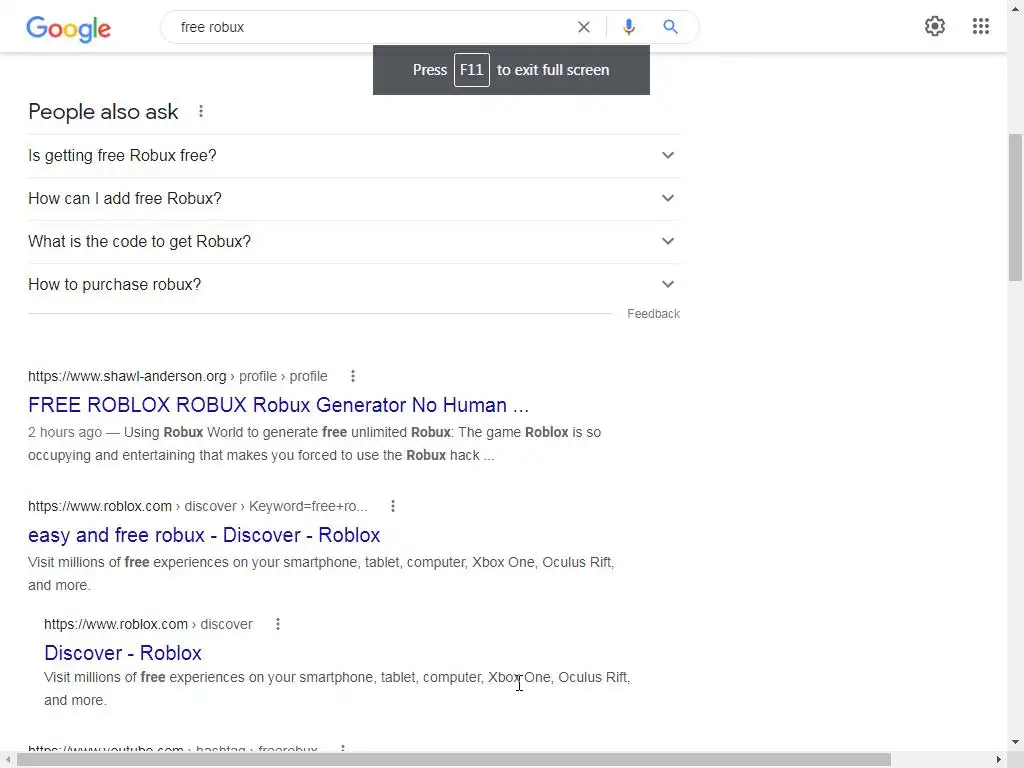Expand 'Is getting free Robux free?'
1024x768 pixels.
[354, 155]
